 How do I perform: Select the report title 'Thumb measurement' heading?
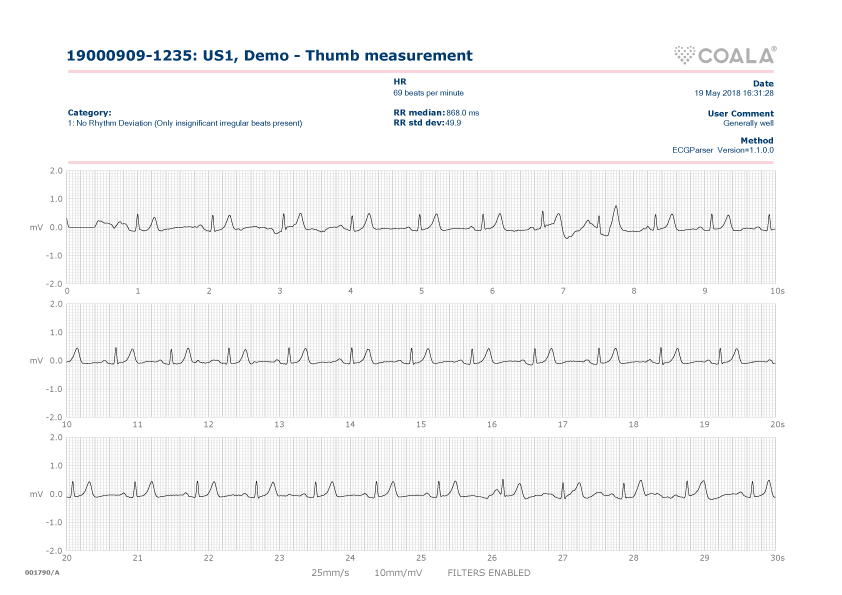point(269,56)
